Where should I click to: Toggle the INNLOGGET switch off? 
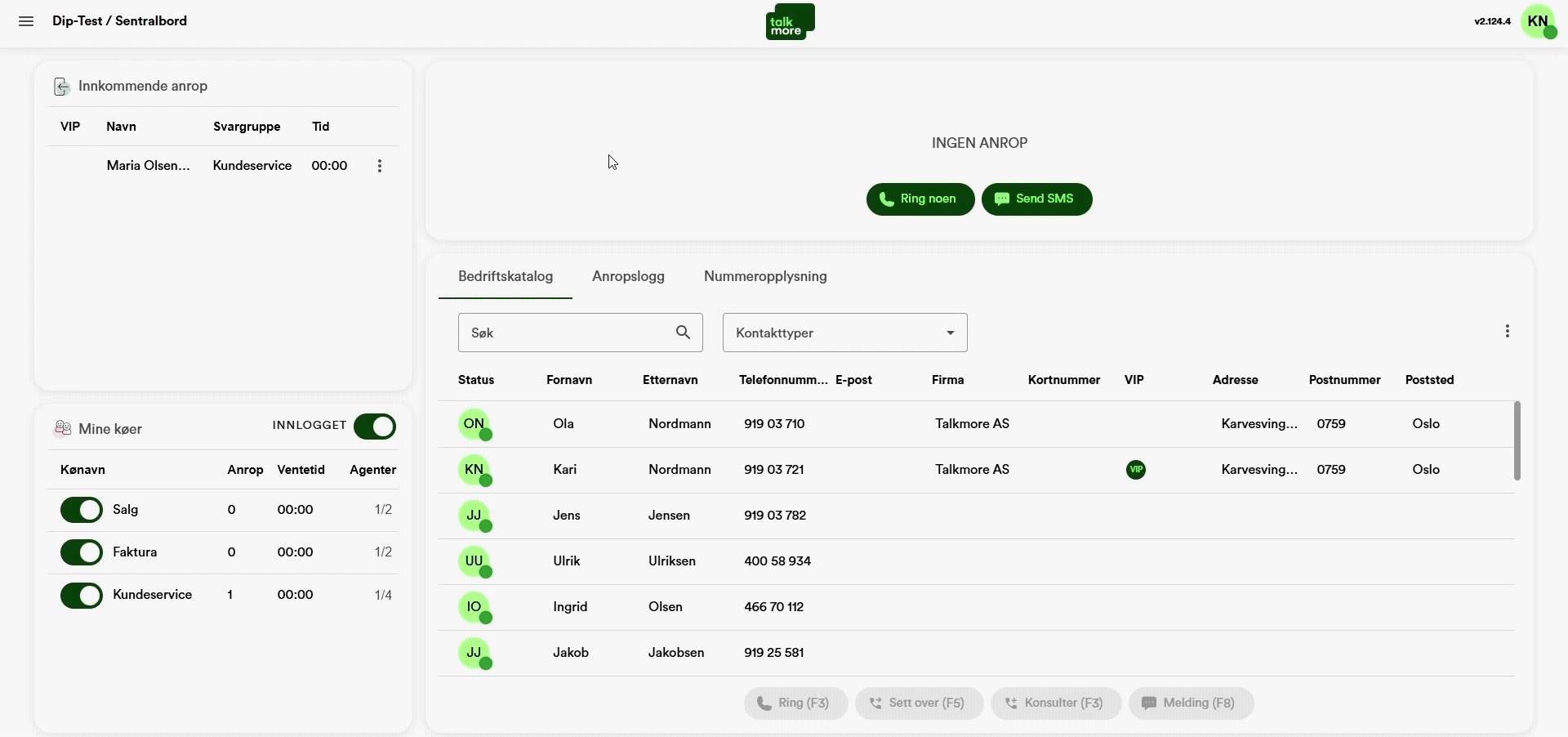pyautogui.click(x=374, y=427)
